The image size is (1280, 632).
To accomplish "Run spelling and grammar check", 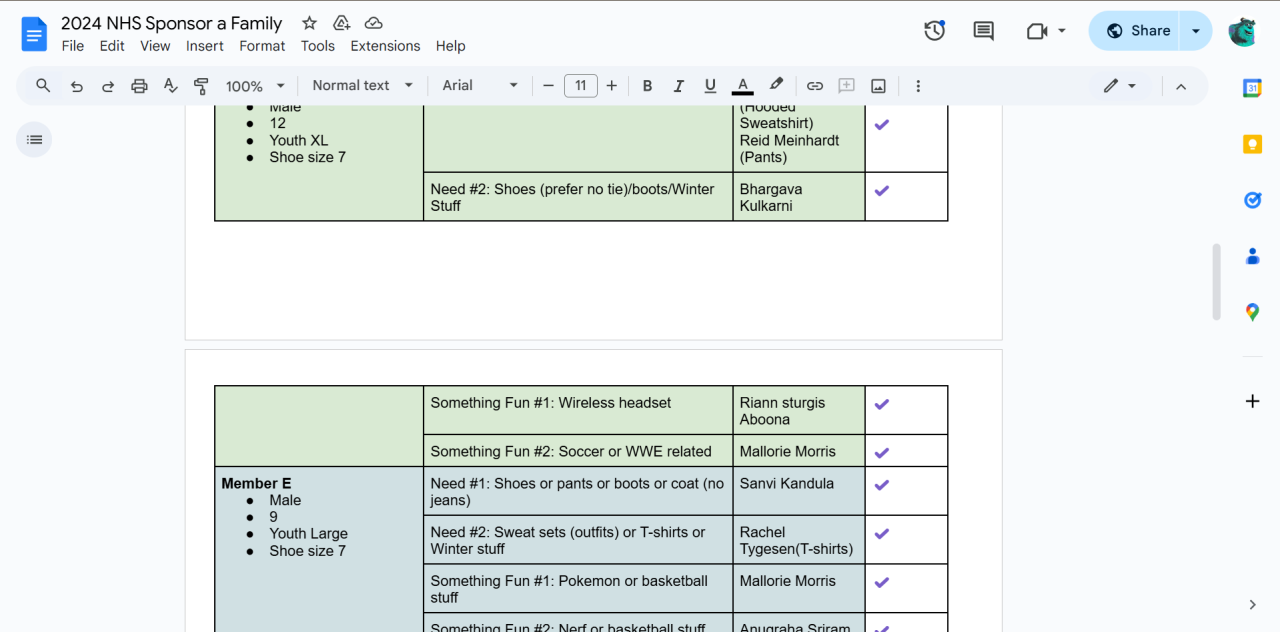I will tap(170, 86).
